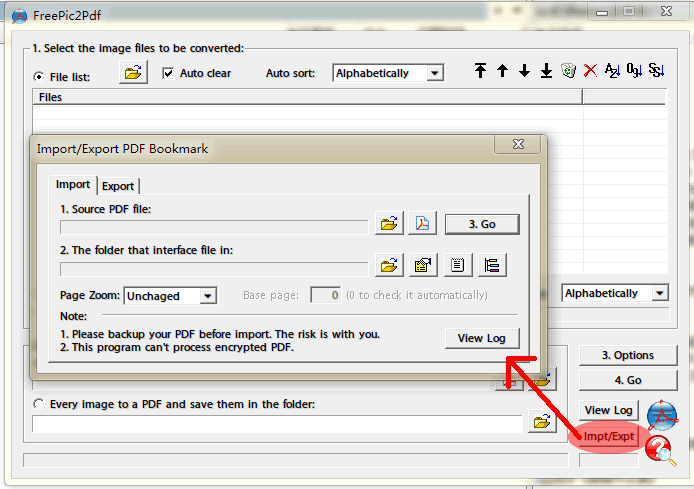Close the Import/Export PDF Bookmark dialog

pos(518,144)
